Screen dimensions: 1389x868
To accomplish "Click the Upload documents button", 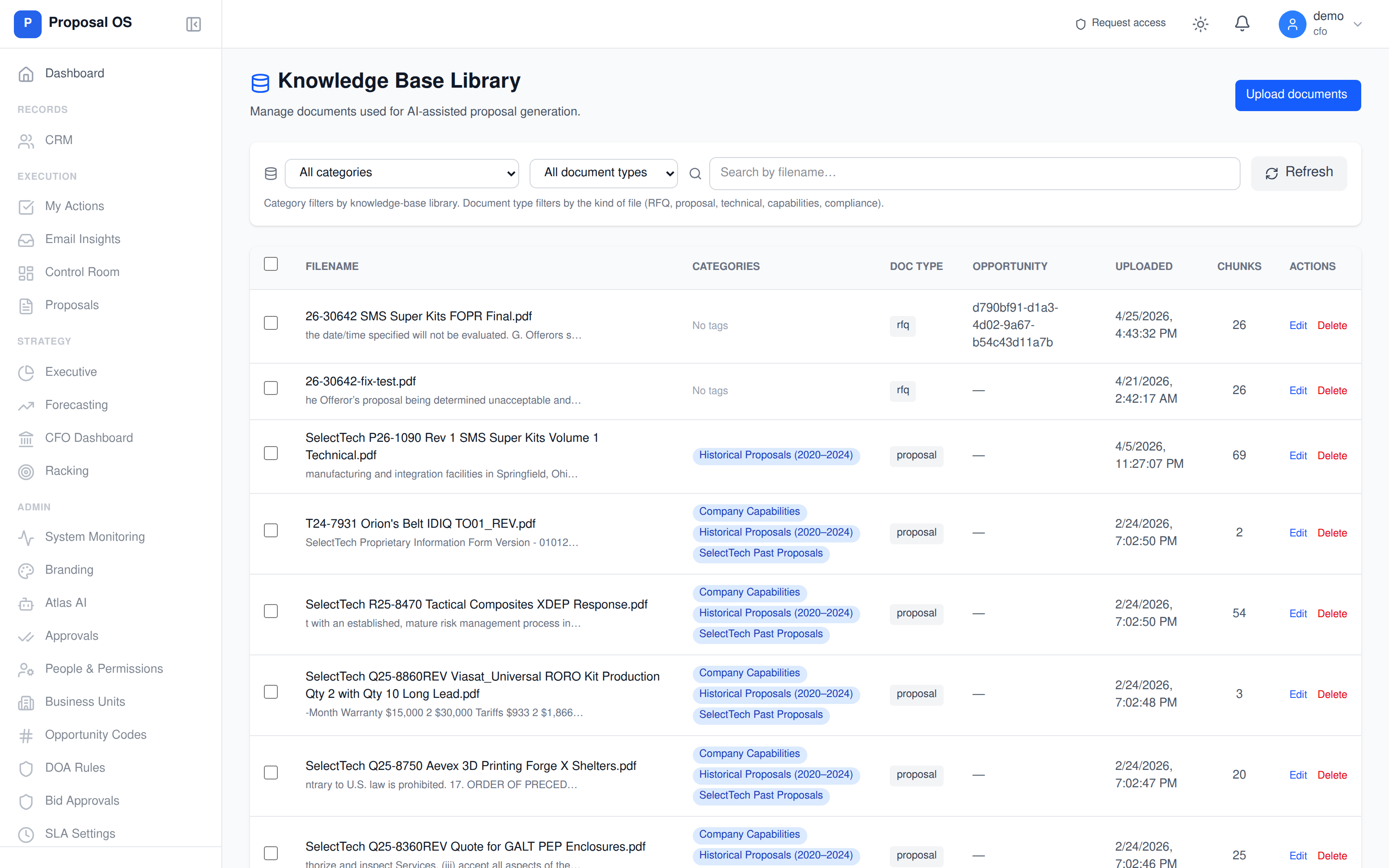I will [1298, 95].
